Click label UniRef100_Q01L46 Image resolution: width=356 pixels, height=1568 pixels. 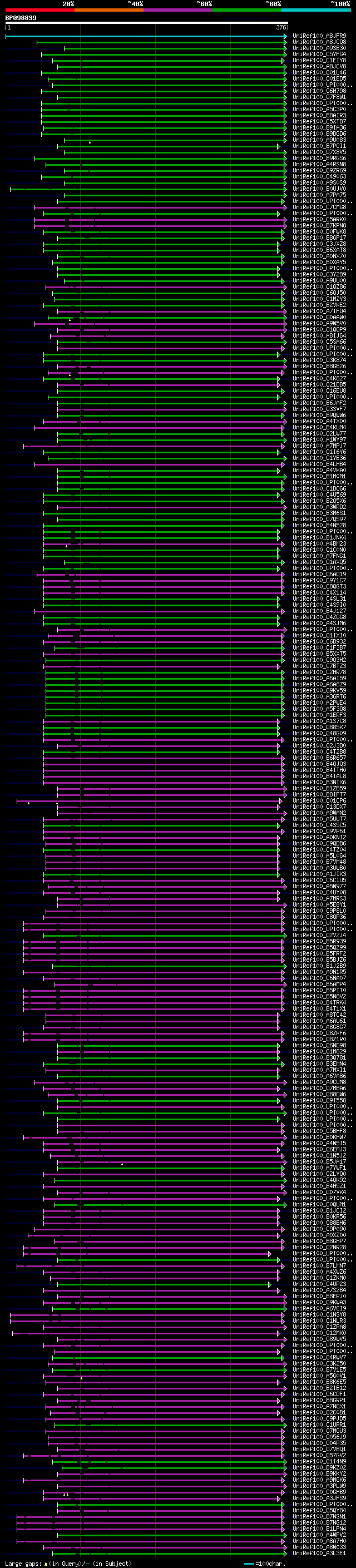[319, 72]
